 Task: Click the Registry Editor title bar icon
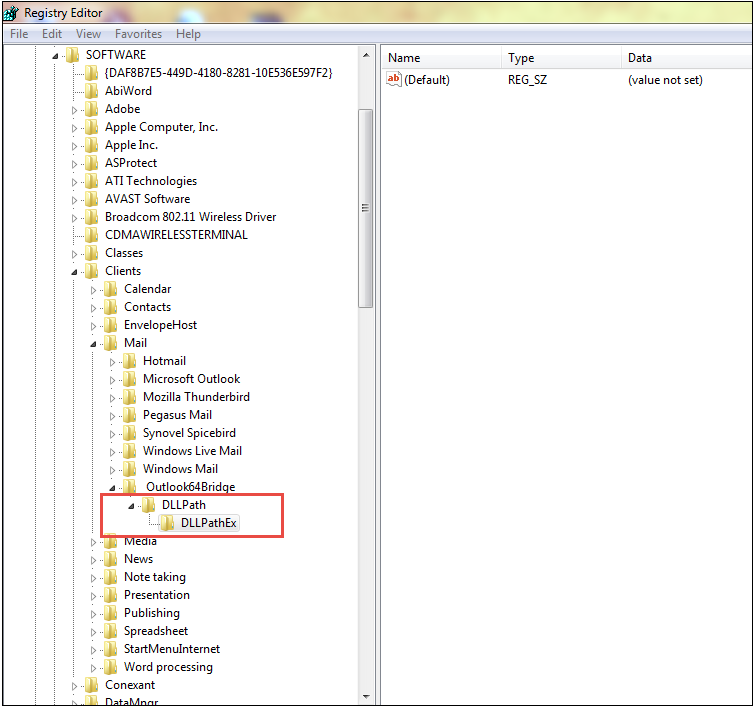11,13
